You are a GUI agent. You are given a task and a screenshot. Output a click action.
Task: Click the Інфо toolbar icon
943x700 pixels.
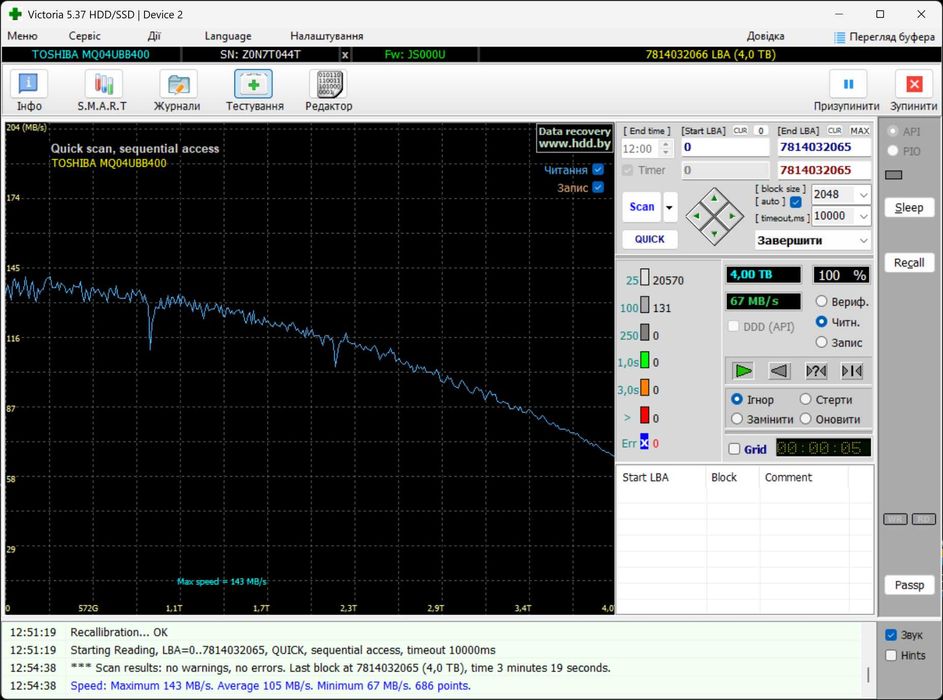tap(29, 86)
